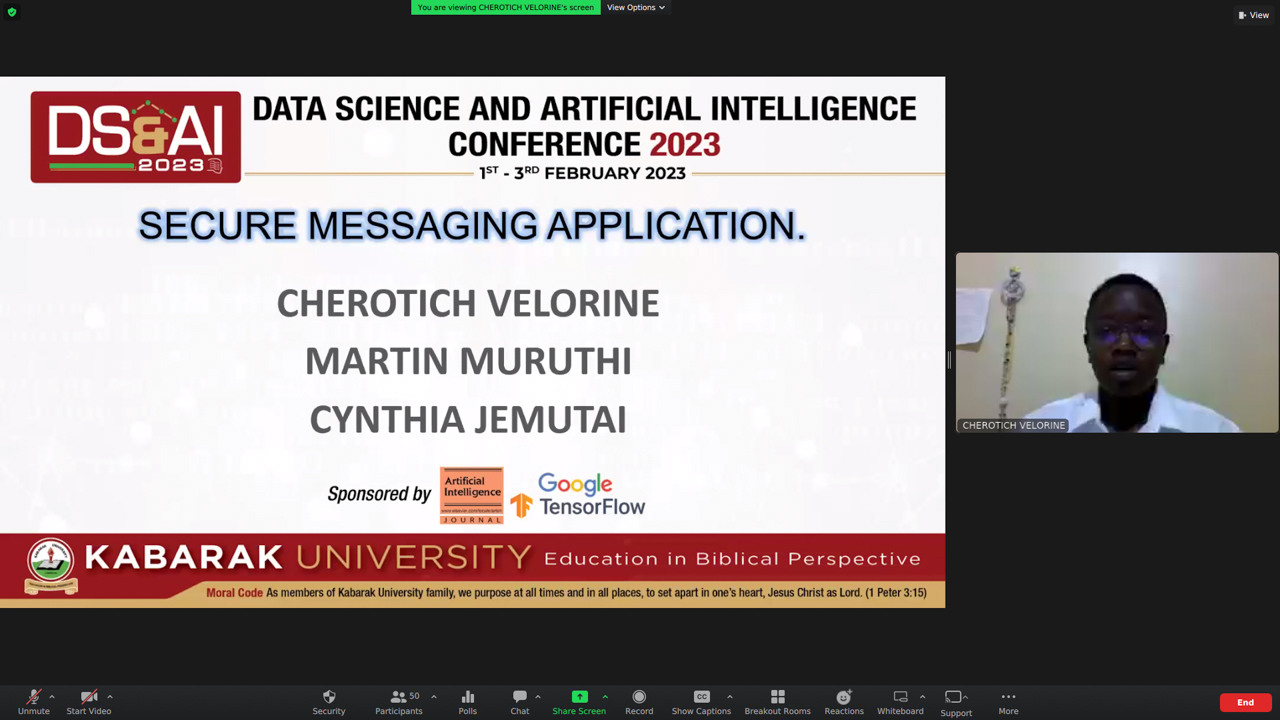Click the Artificial Intelligence Journal logo
1280x720 pixels.
[x=471, y=495]
